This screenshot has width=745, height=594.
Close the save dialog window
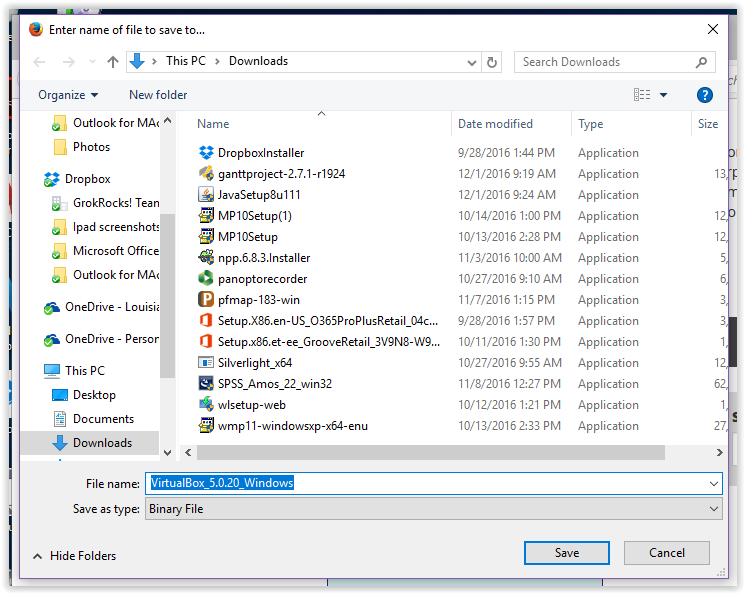713,29
